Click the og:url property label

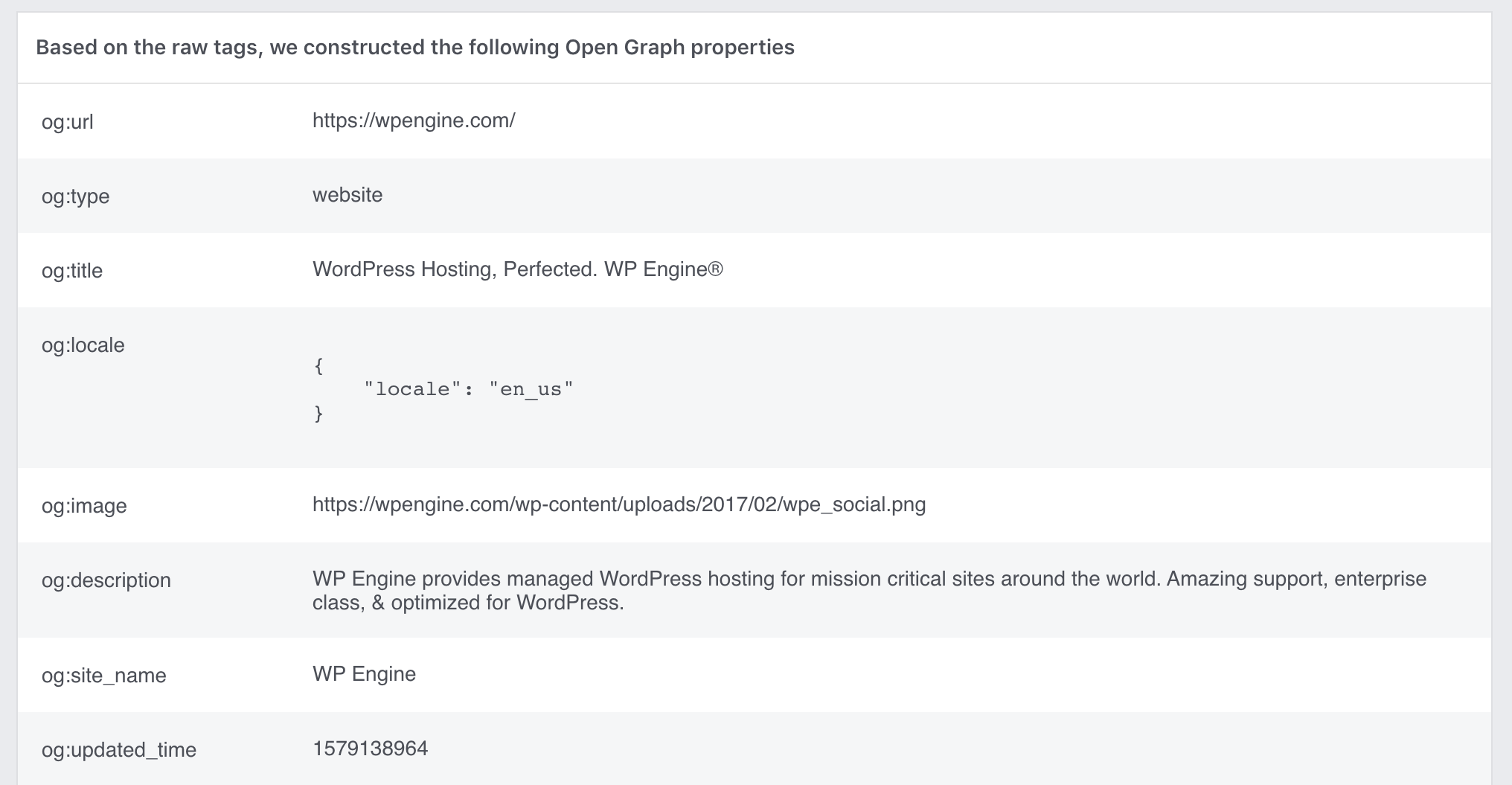68,122
